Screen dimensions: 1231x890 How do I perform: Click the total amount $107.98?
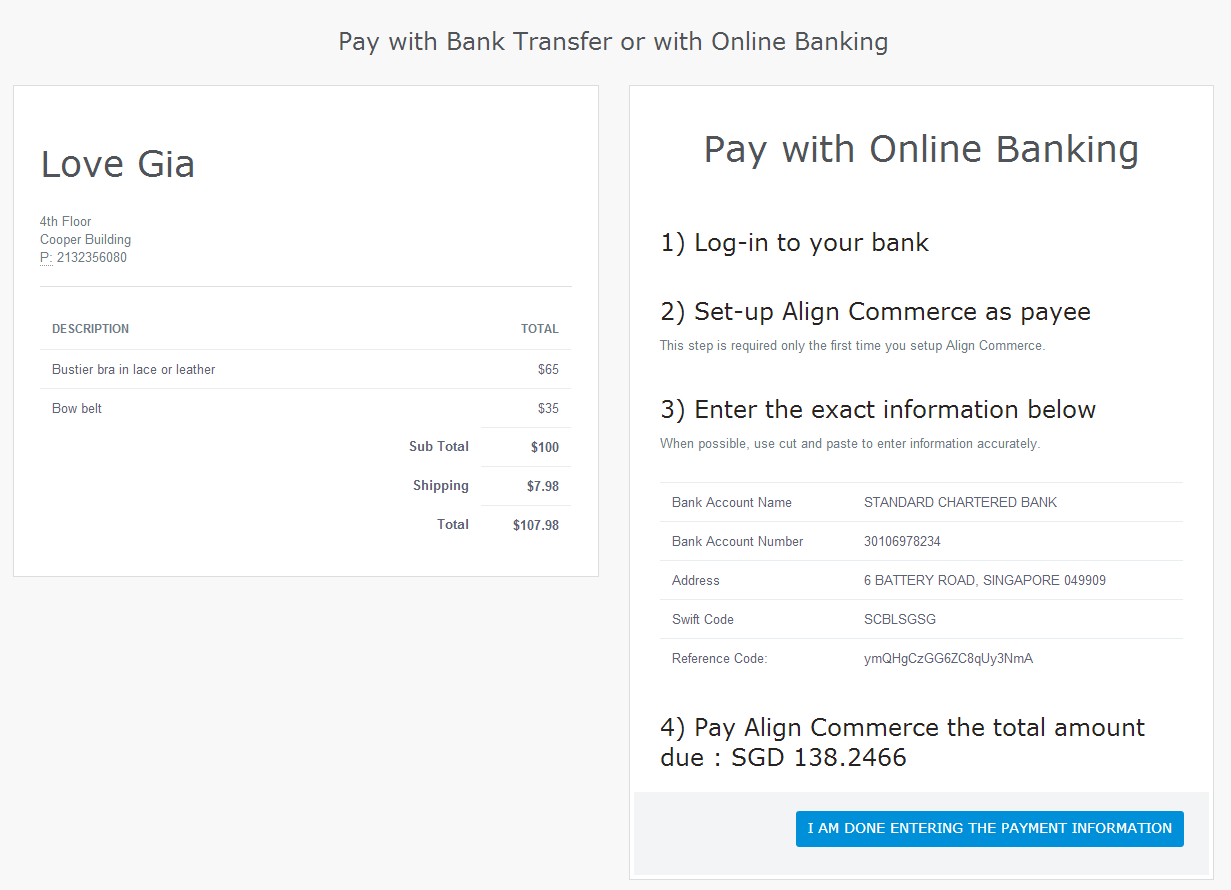(536, 525)
